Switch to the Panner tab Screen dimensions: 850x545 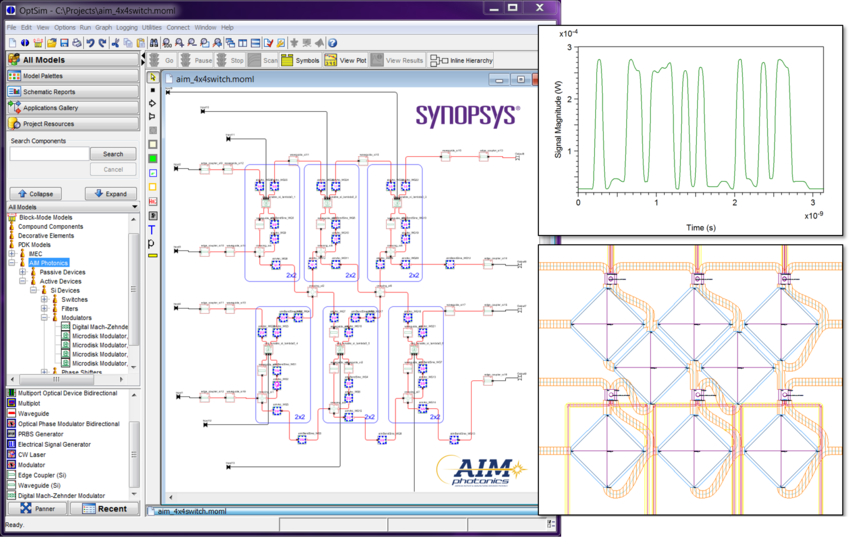[x=37, y=509]
